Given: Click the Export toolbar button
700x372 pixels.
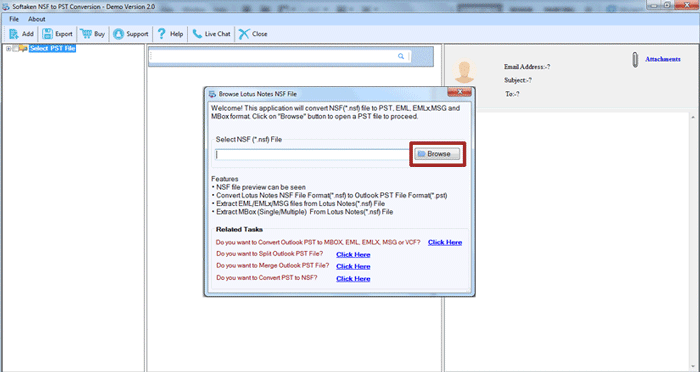Looking at the screenshot, I should 57,34.
